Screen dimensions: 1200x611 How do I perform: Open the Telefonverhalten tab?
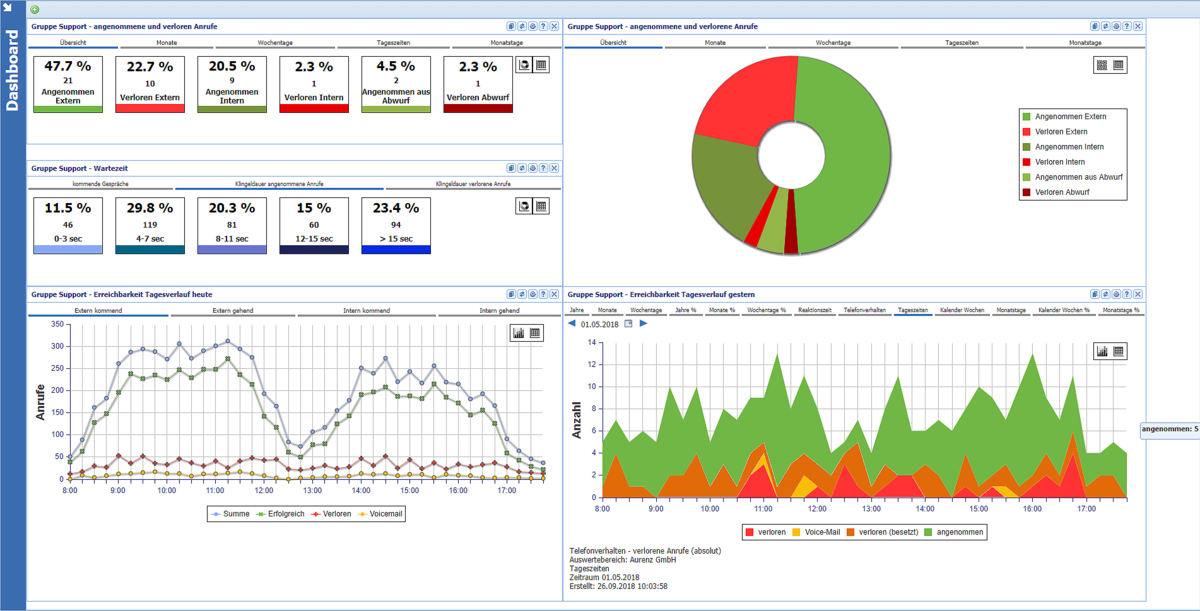(x=865, y=311)
